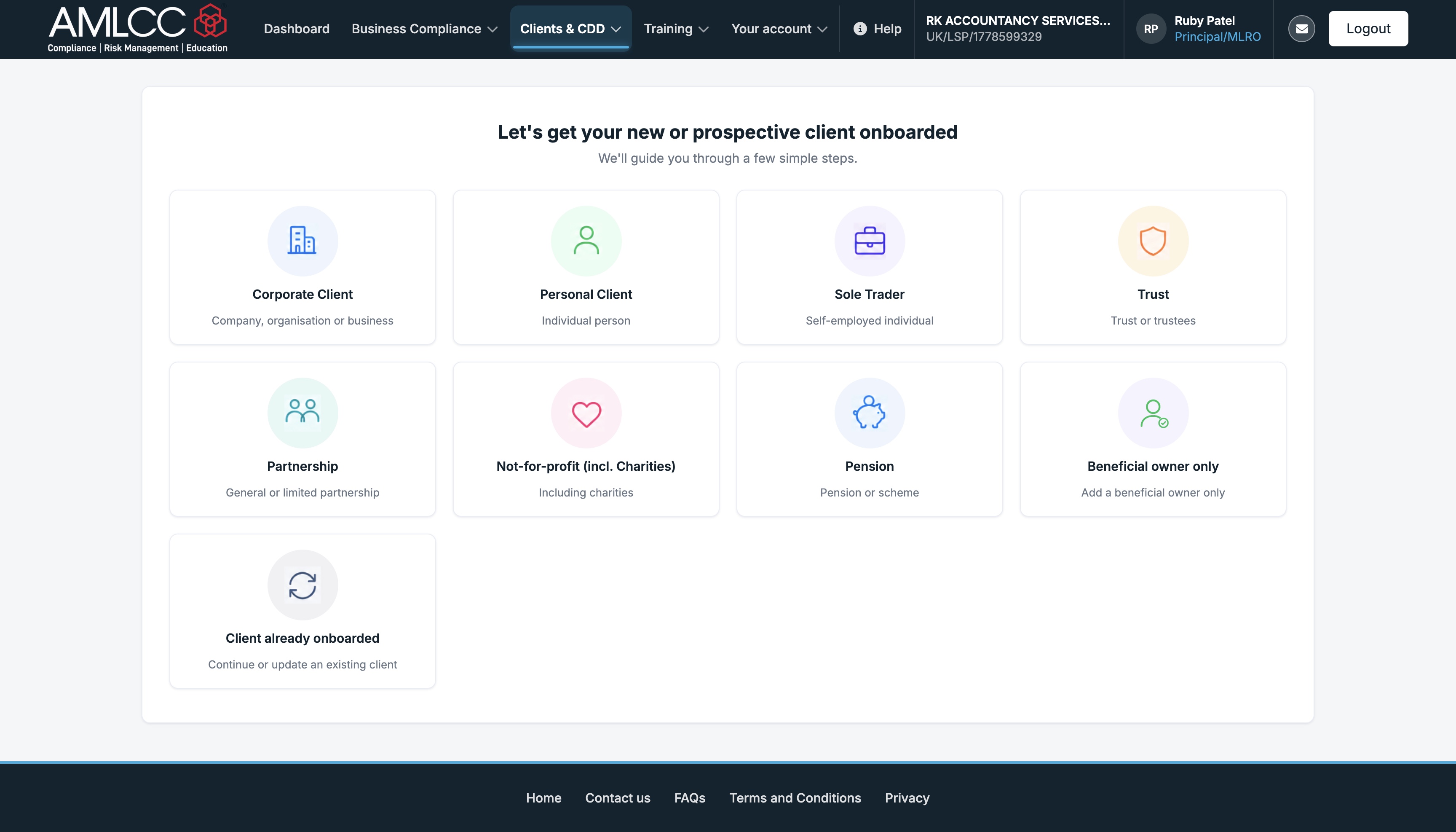
Task: Click the Principal/MLRO role label
Action: (x=1217, y=37)
